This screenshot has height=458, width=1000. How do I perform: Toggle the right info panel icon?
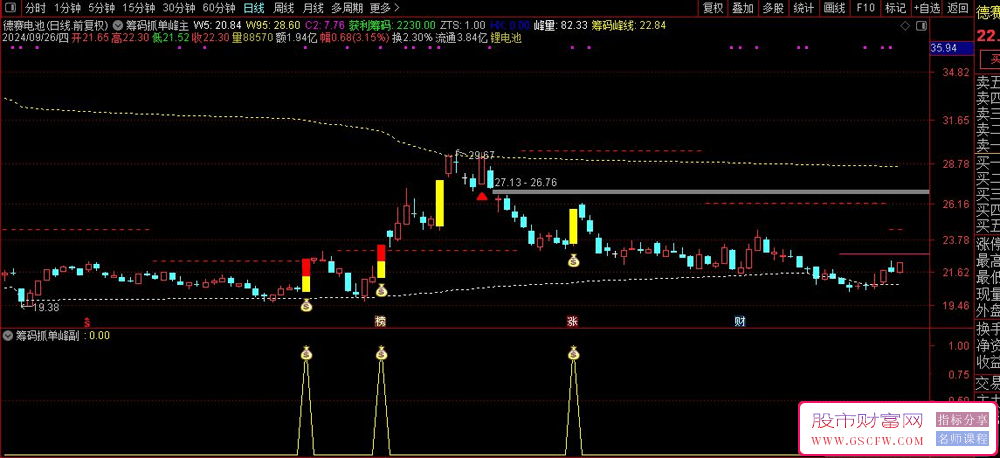pyautogui.click(x=920, y=26)
